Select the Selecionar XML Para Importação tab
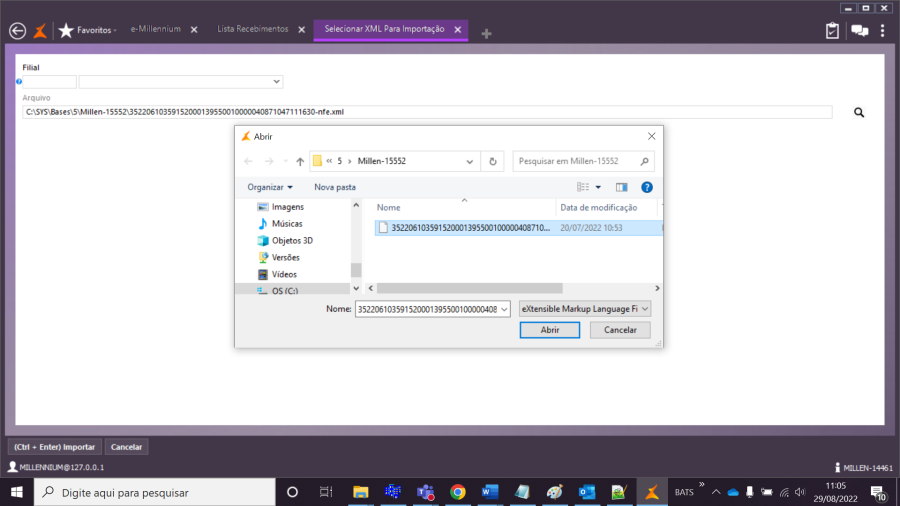 [x=384, y=29]
